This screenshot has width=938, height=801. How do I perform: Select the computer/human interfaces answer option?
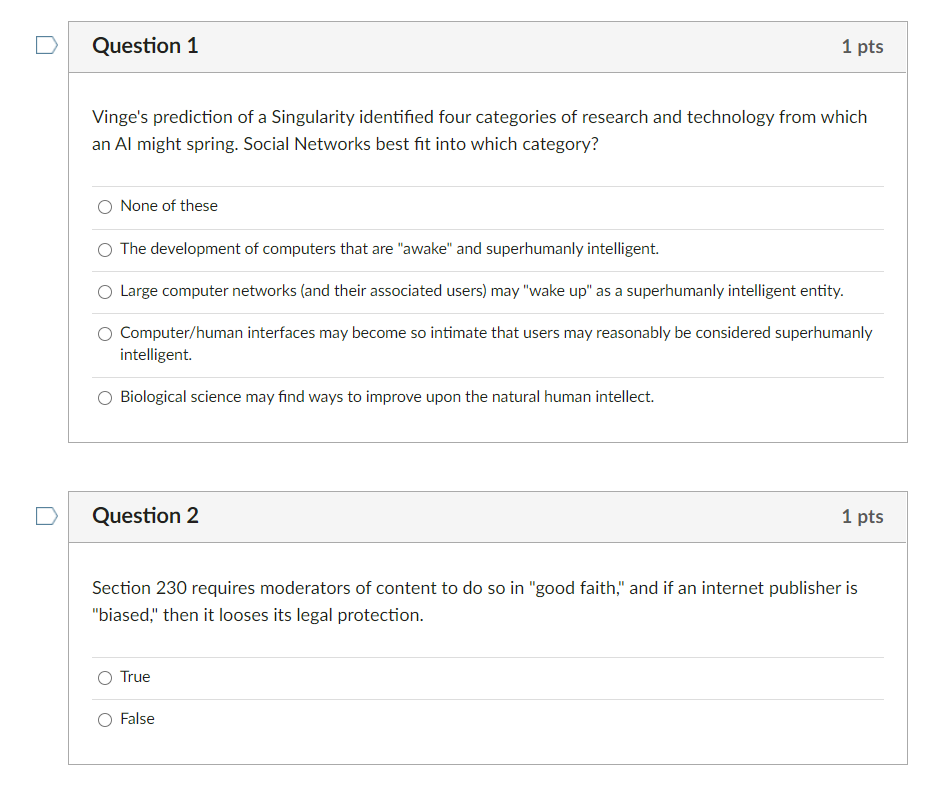coord(105,333)
